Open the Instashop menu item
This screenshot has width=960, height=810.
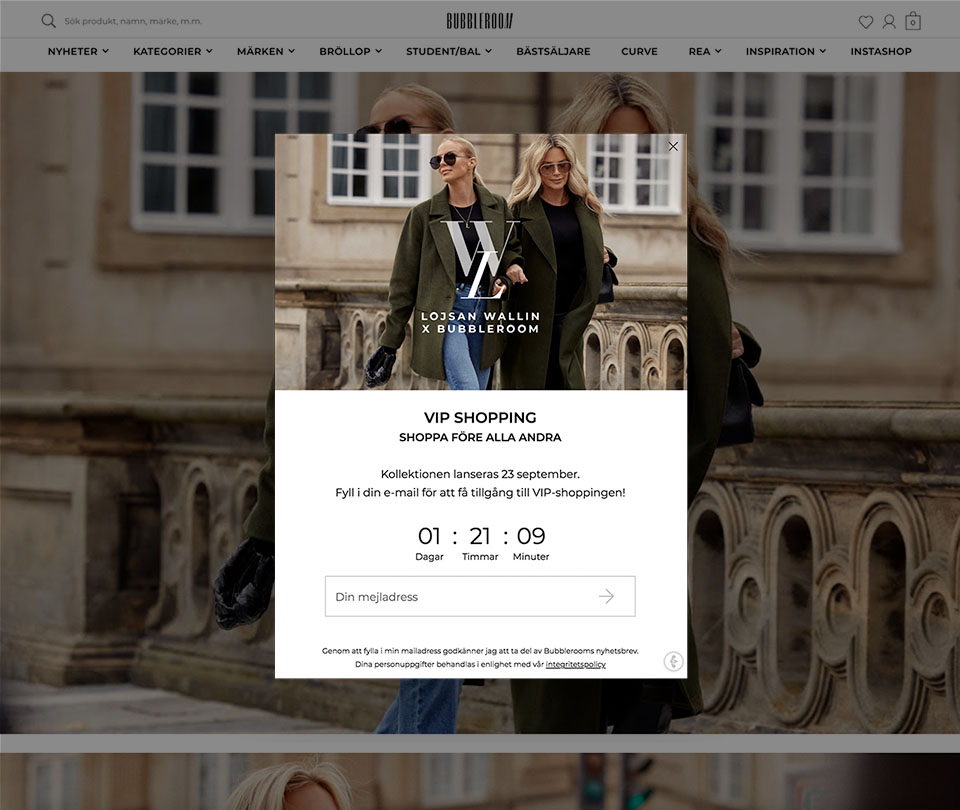881,51
